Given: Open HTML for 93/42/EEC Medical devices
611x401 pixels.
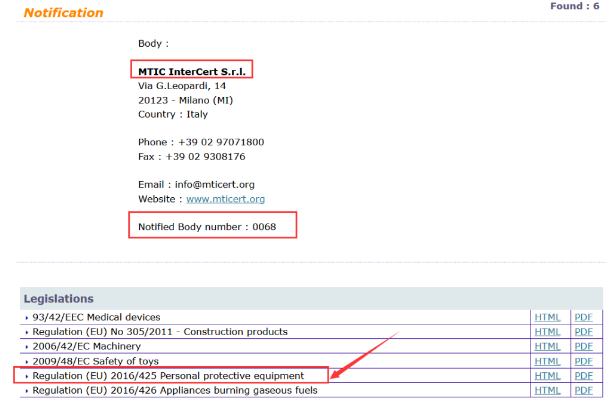Looking at the screenshot, I should point(547,317).
